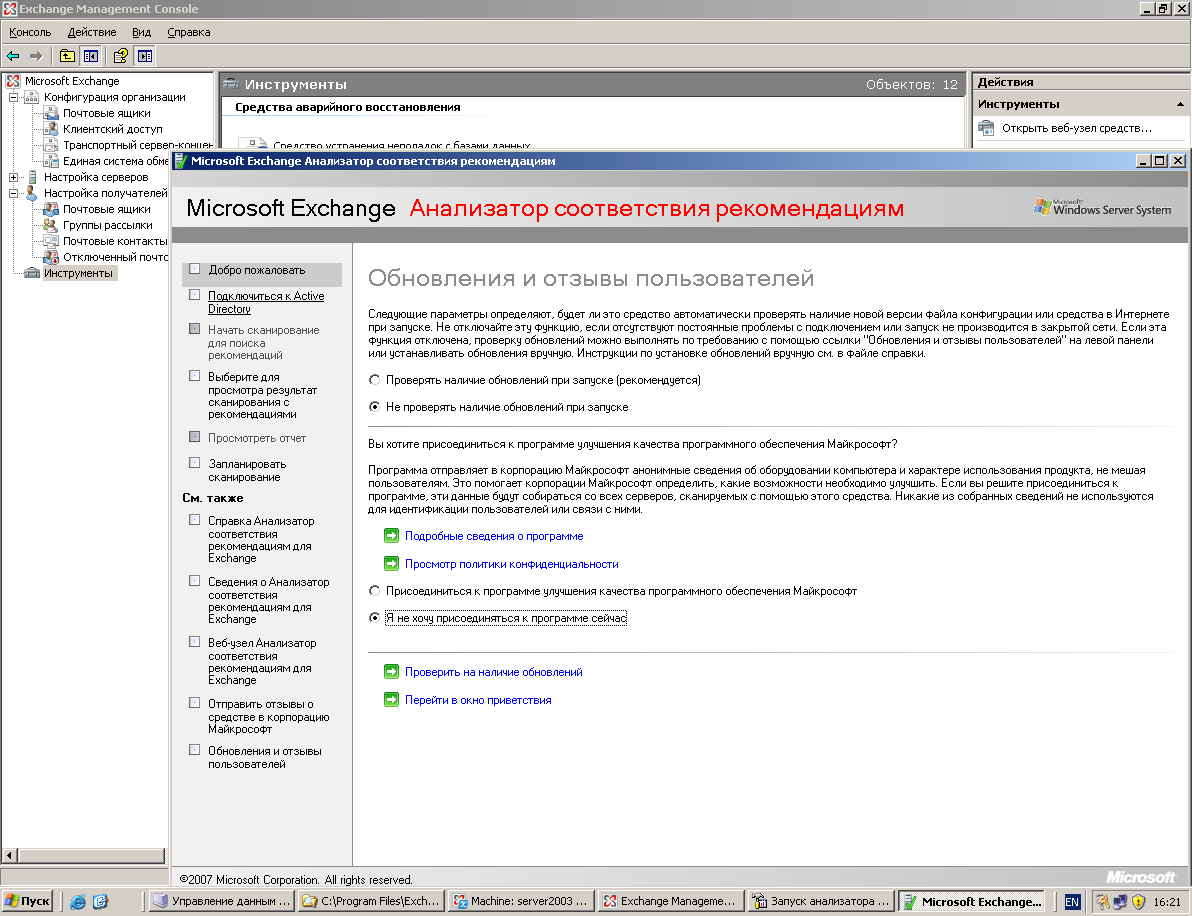Select Присоединиться к программе улучшения качества radio

point(374,591)
